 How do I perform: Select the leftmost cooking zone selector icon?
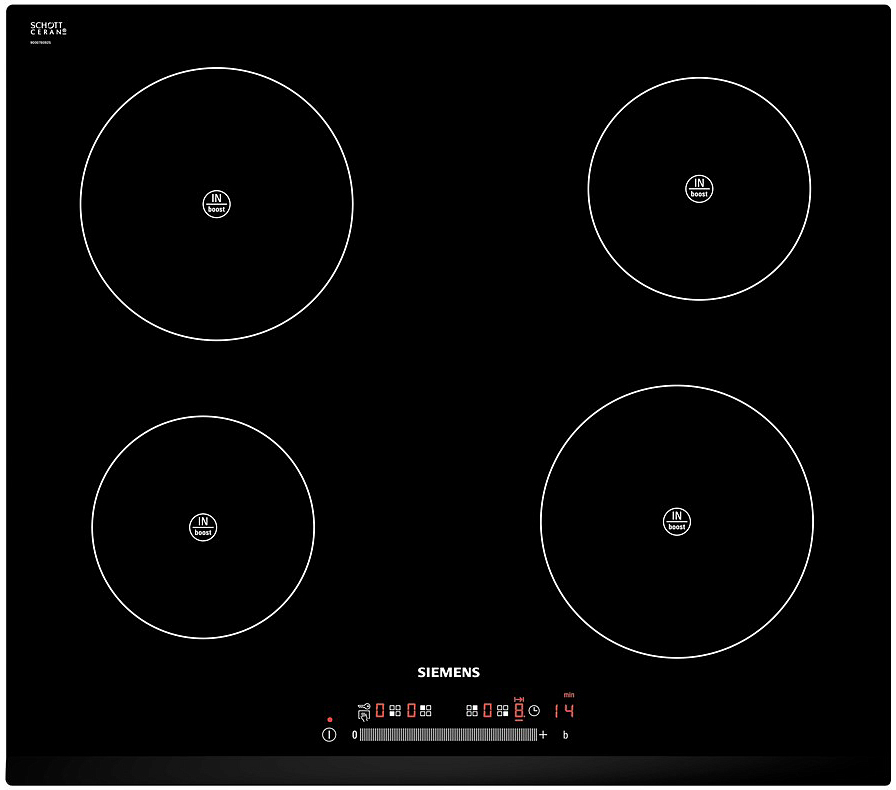click(x=395, y=711)
